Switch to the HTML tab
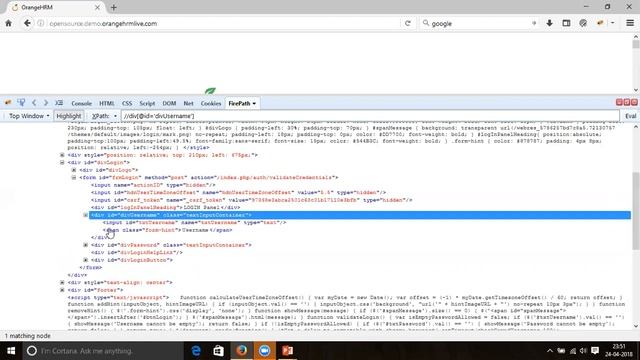The width and height of the screenshot is (640, 360). (107, 104)
